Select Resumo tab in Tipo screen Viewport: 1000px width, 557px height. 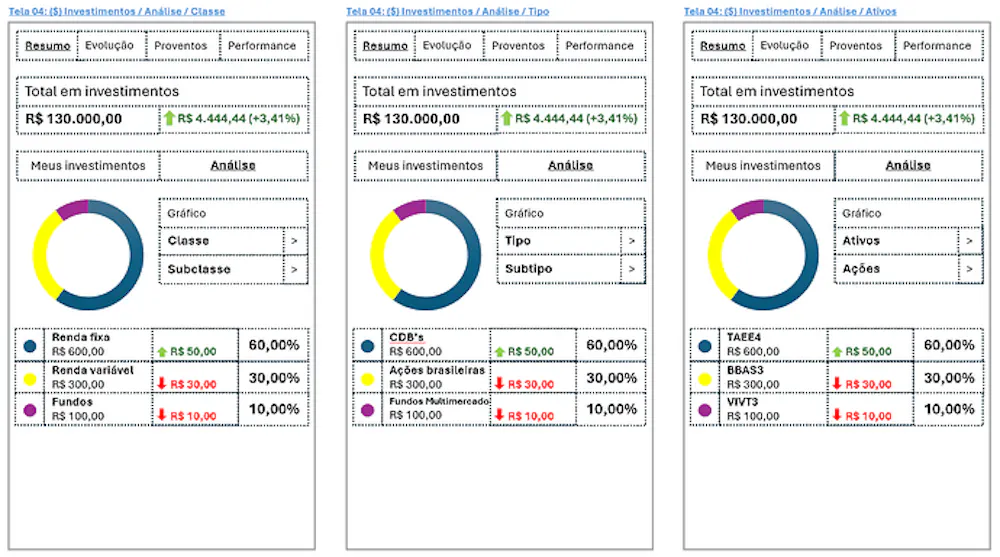[x=385, y=46]
